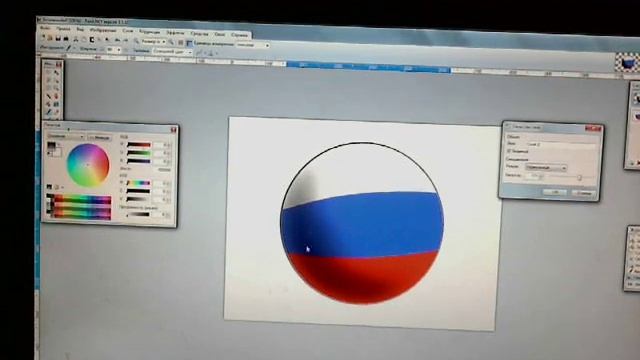This screenshot has height=360, width=640.
Task: Select the Paint Bucket tool
Action: tap(49, 104)
